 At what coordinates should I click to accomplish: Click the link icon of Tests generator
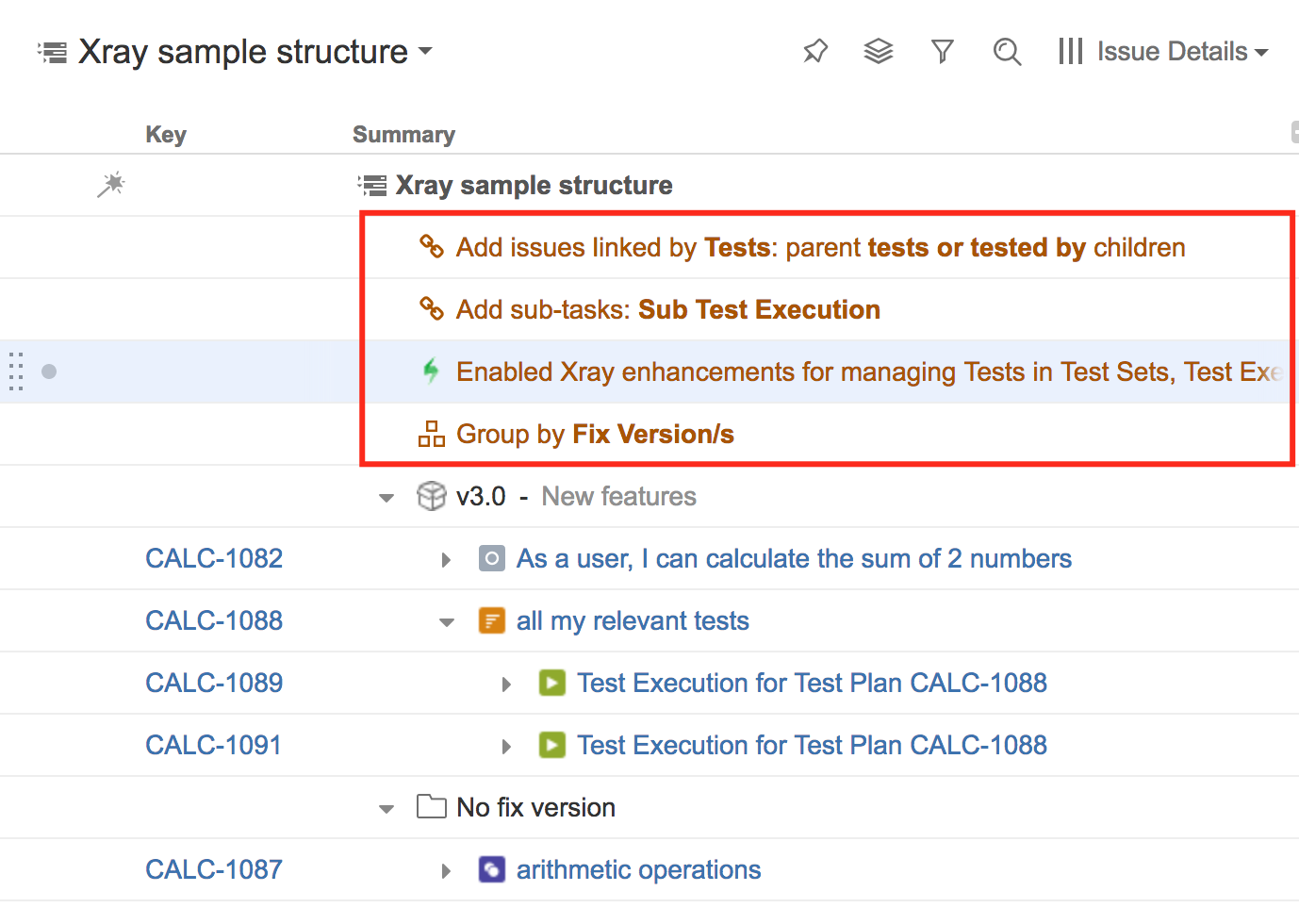[432, 246]
